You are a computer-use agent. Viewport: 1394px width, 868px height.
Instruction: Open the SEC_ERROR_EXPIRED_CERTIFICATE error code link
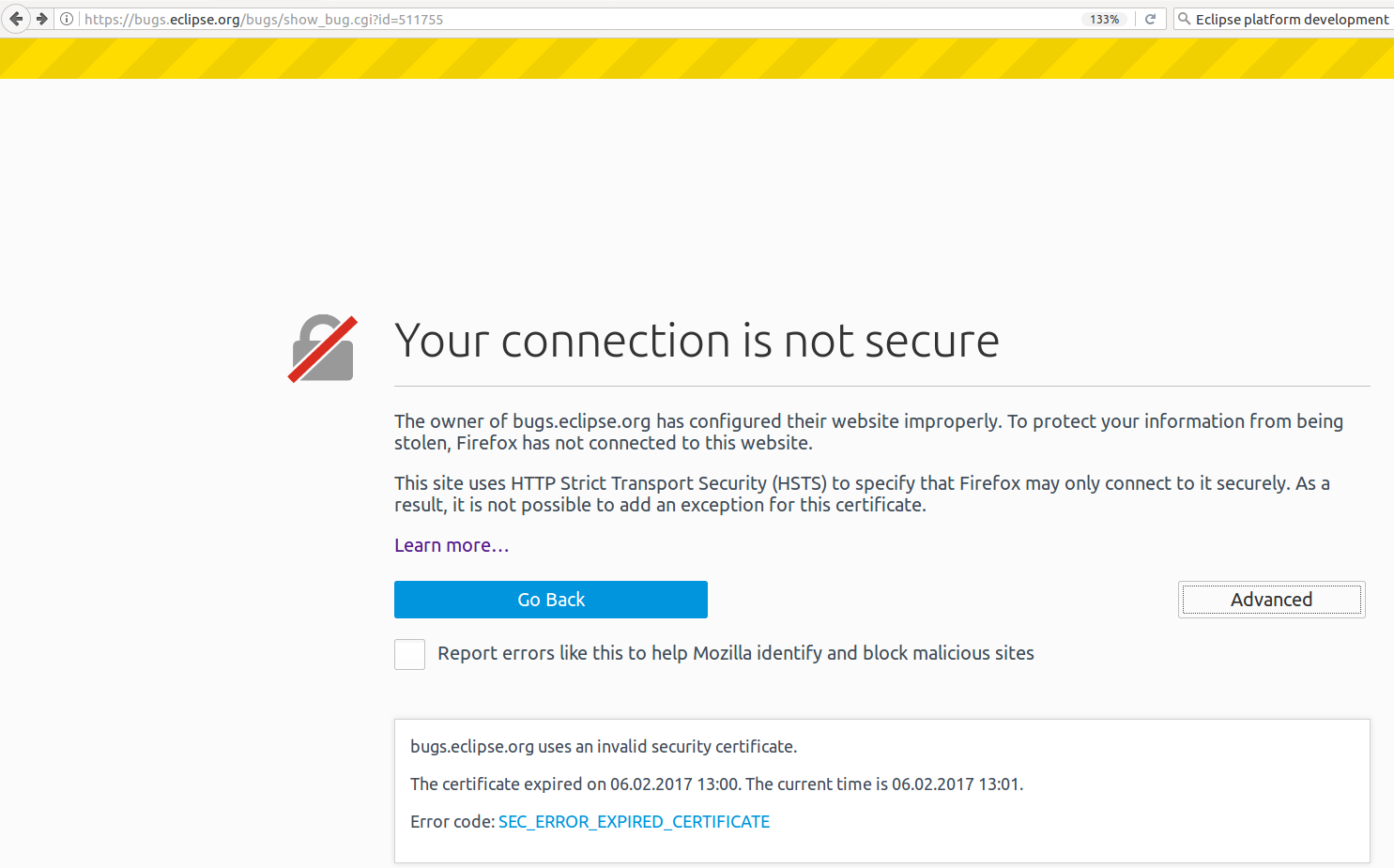coord(634,822)
